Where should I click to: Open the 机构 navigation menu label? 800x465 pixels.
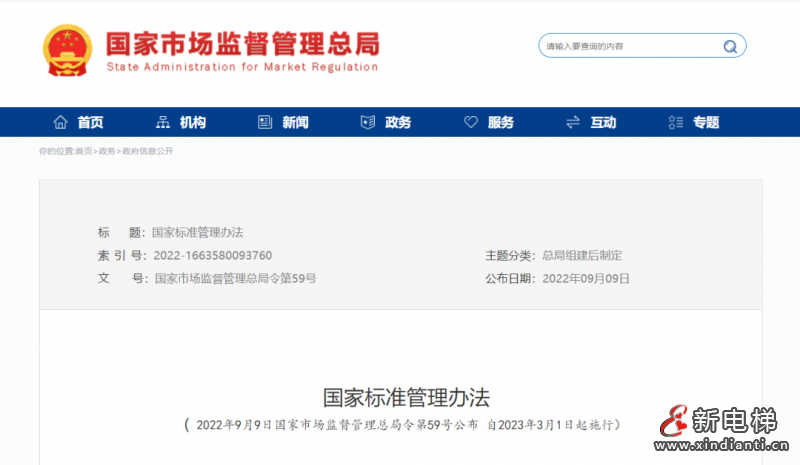(193, 122)
